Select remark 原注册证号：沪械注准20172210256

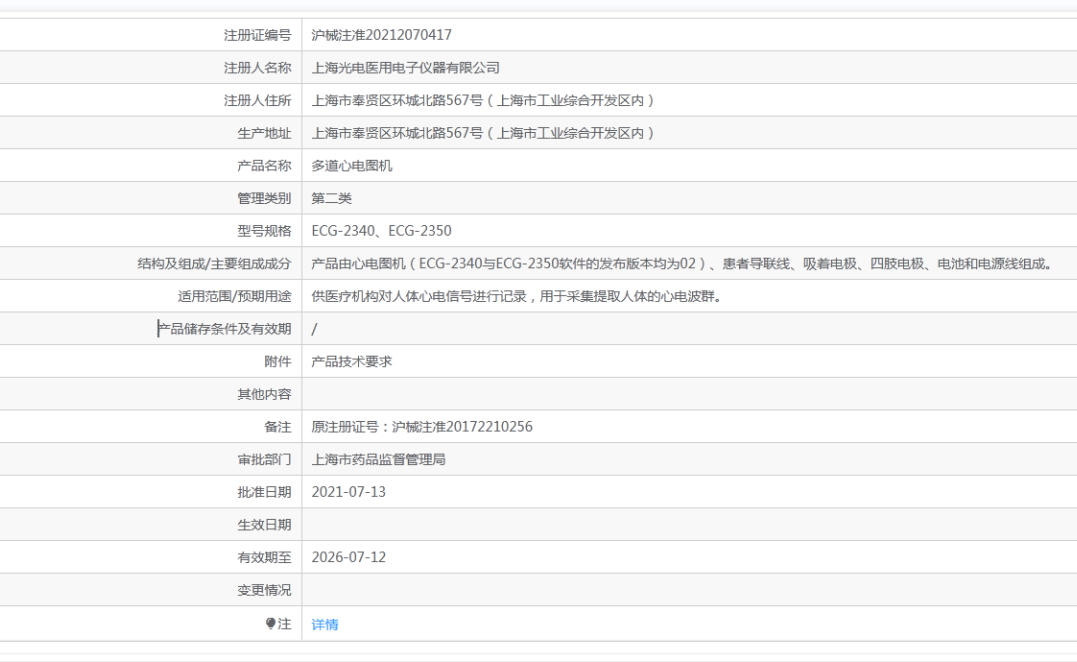tap(422, 427)
